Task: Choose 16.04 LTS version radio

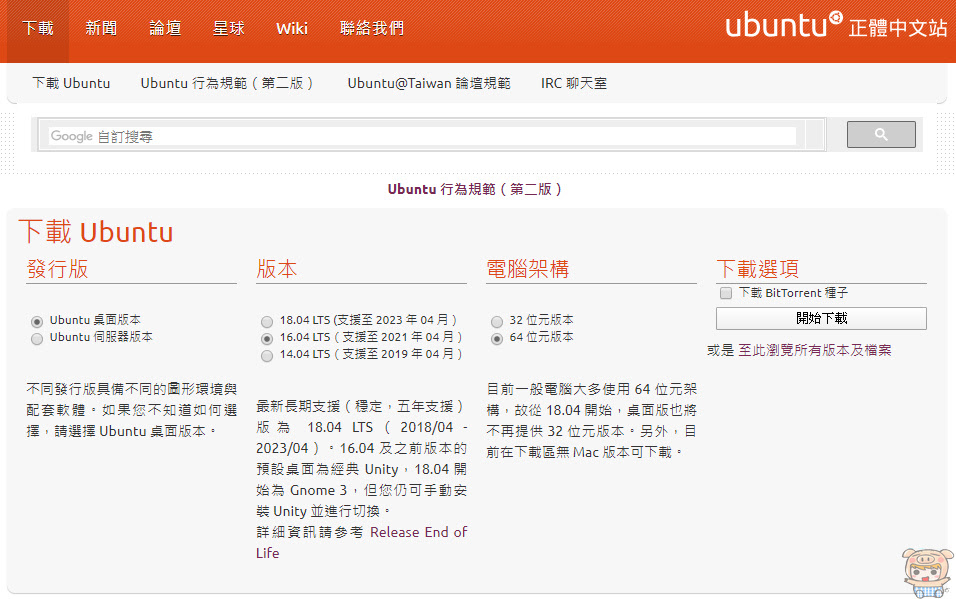Action: [x=267, y=338]
